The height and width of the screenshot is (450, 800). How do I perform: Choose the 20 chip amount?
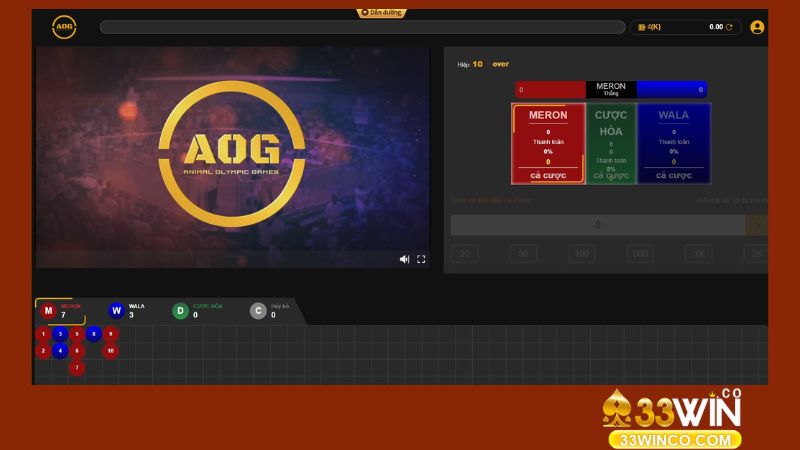pos(464,254)
